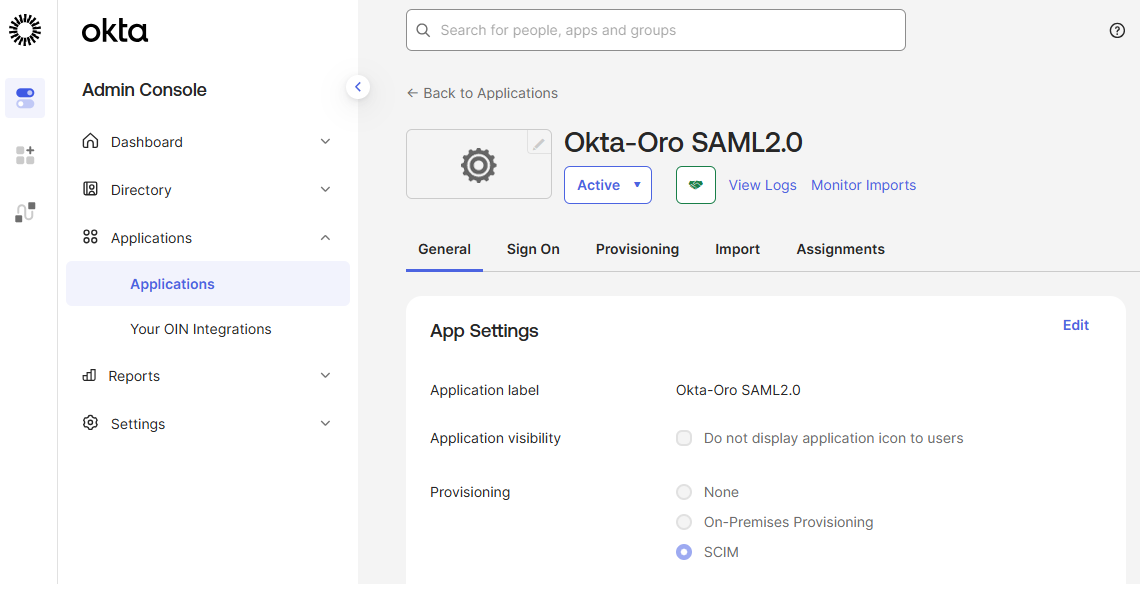Edit the app logo with pencil icon
The height and width of the screenshot is (596, 1140).
[539, 143]
